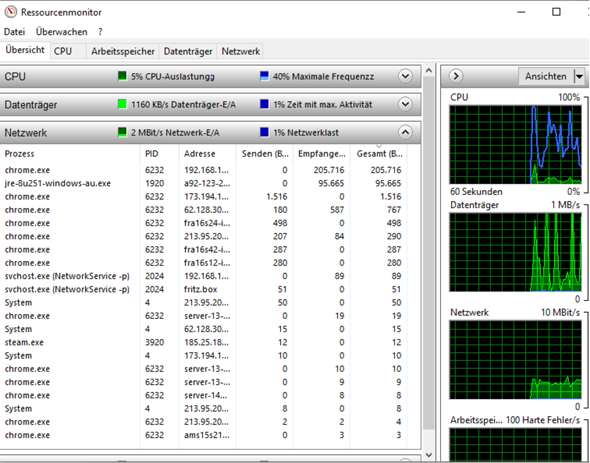Open the ? help menu
Image resolution: width=590 pixels, height=463 pixels.
[x=100, y=32]
